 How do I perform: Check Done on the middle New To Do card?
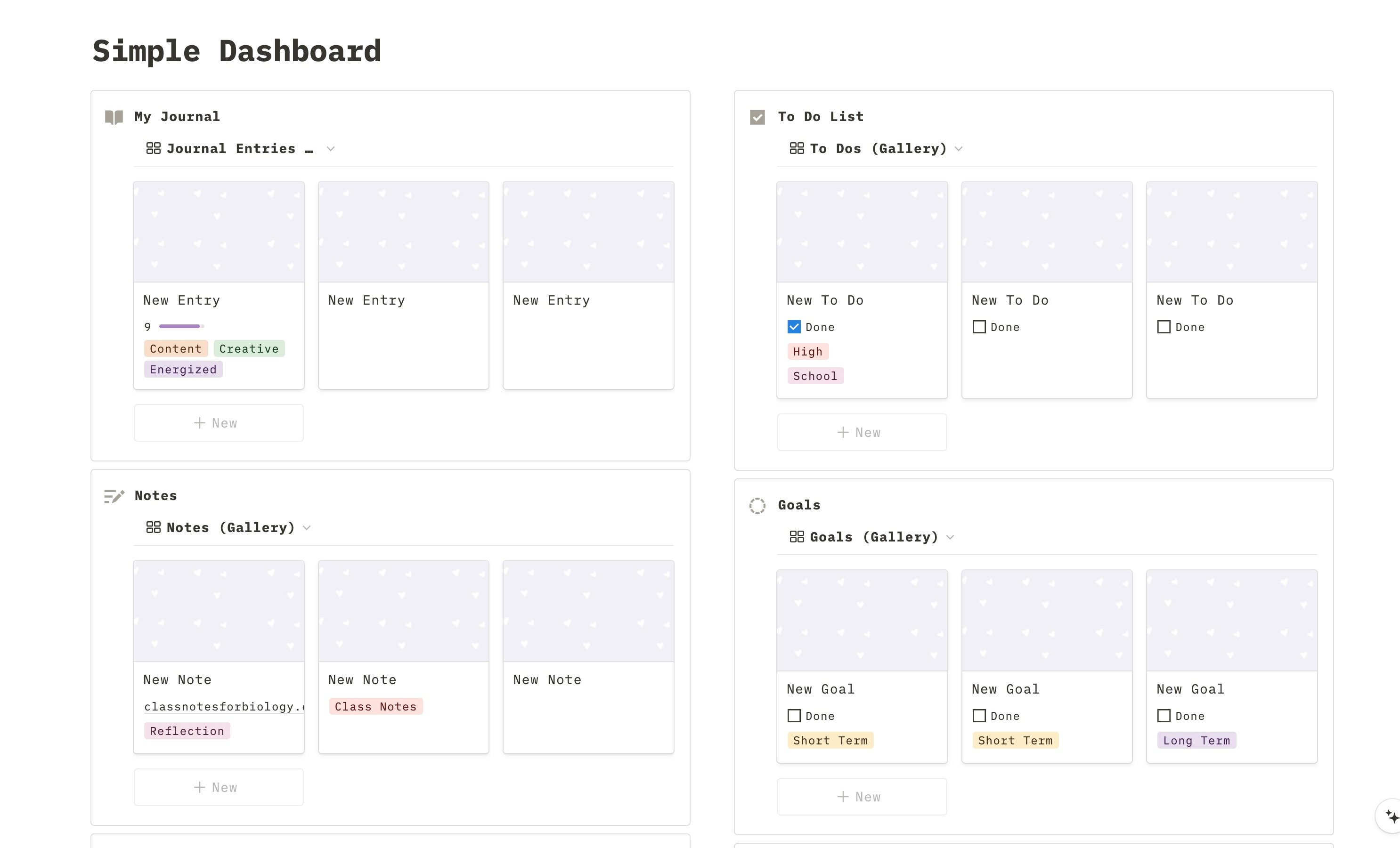tap(979, 327)
